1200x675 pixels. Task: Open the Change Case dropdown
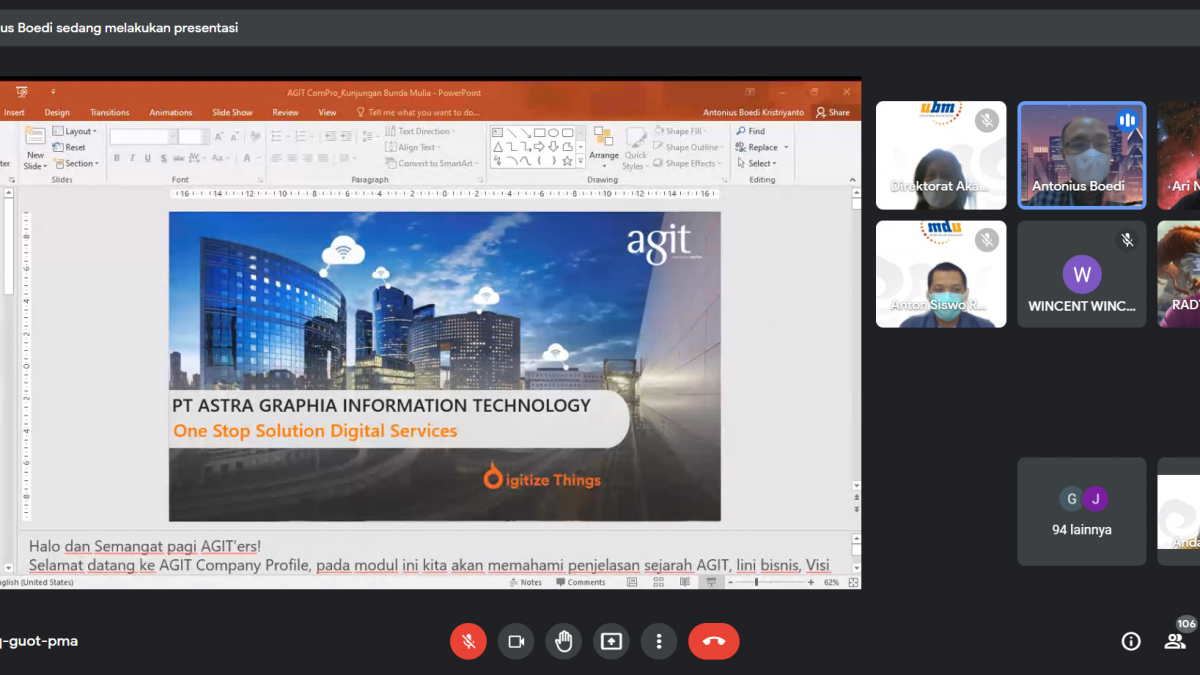point(218,158)
